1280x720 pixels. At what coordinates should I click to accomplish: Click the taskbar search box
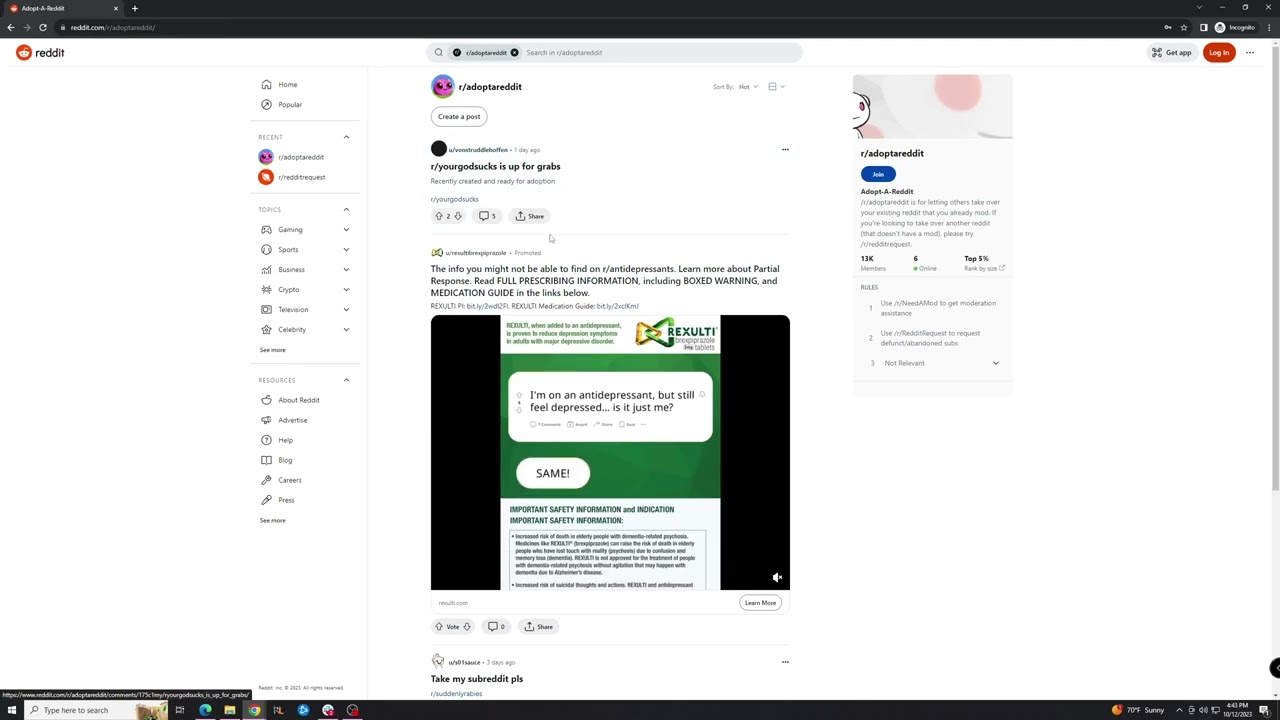(x=95, y=710)
